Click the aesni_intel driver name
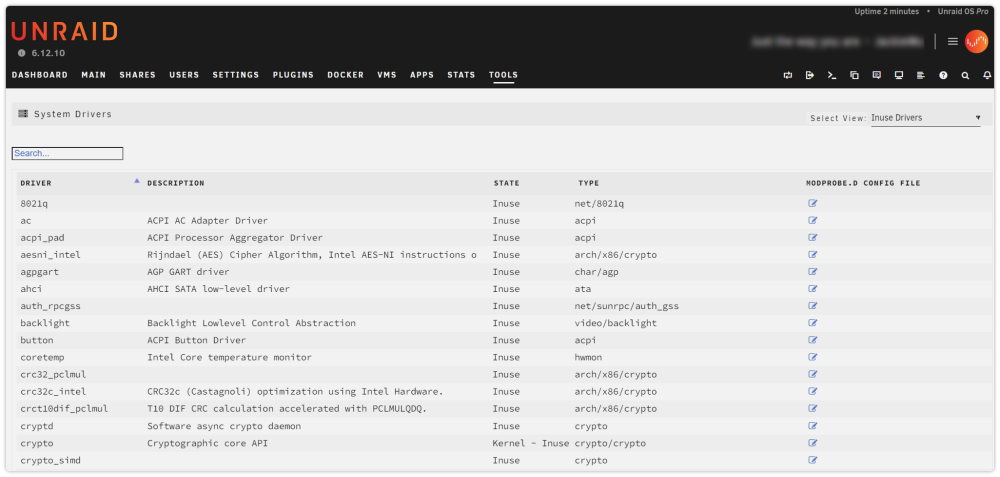This screenshot has width=1000, height=477. (x=50, y=254)
